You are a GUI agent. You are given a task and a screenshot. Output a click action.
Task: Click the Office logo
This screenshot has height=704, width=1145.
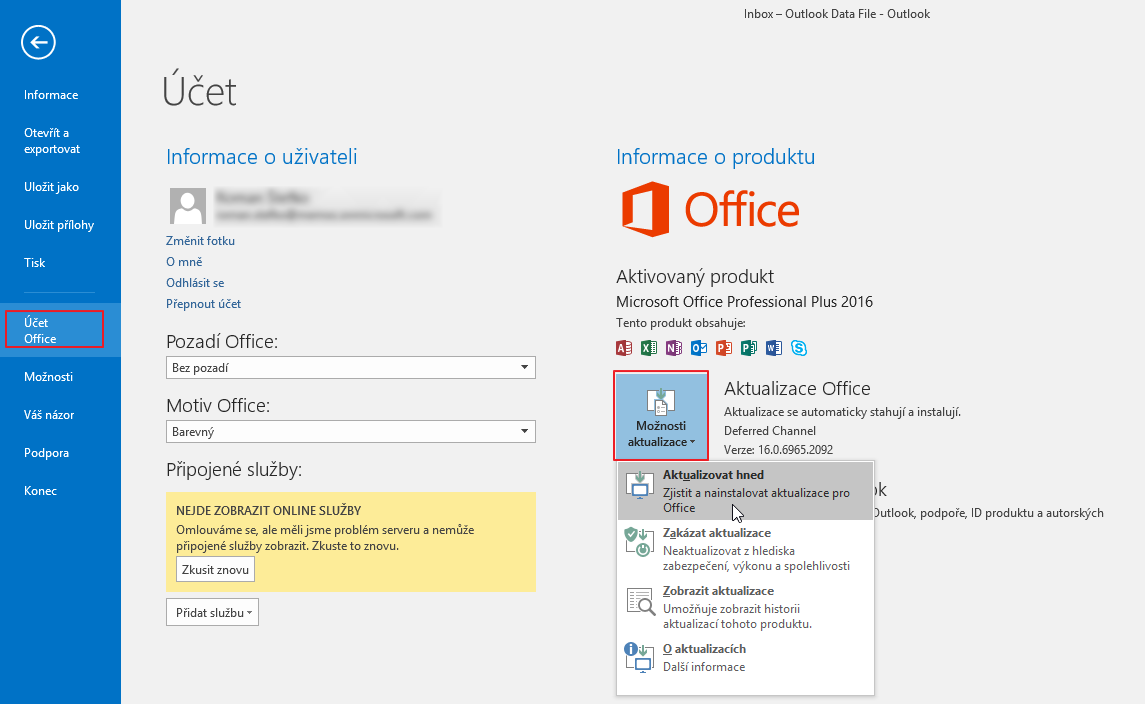pyautogui.click(x=711, y=210)
